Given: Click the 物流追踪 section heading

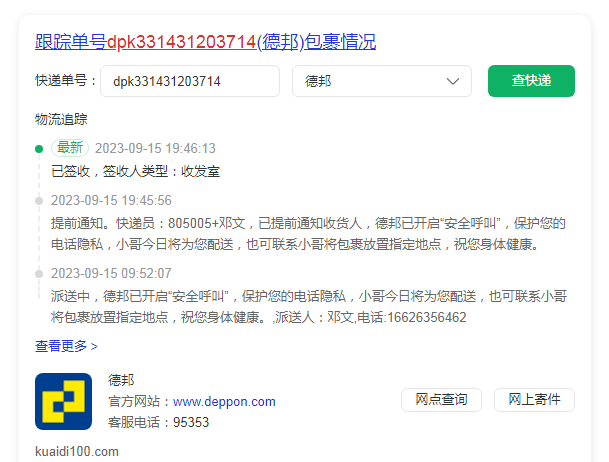Looking at the screenshot, I should [62, 120].
